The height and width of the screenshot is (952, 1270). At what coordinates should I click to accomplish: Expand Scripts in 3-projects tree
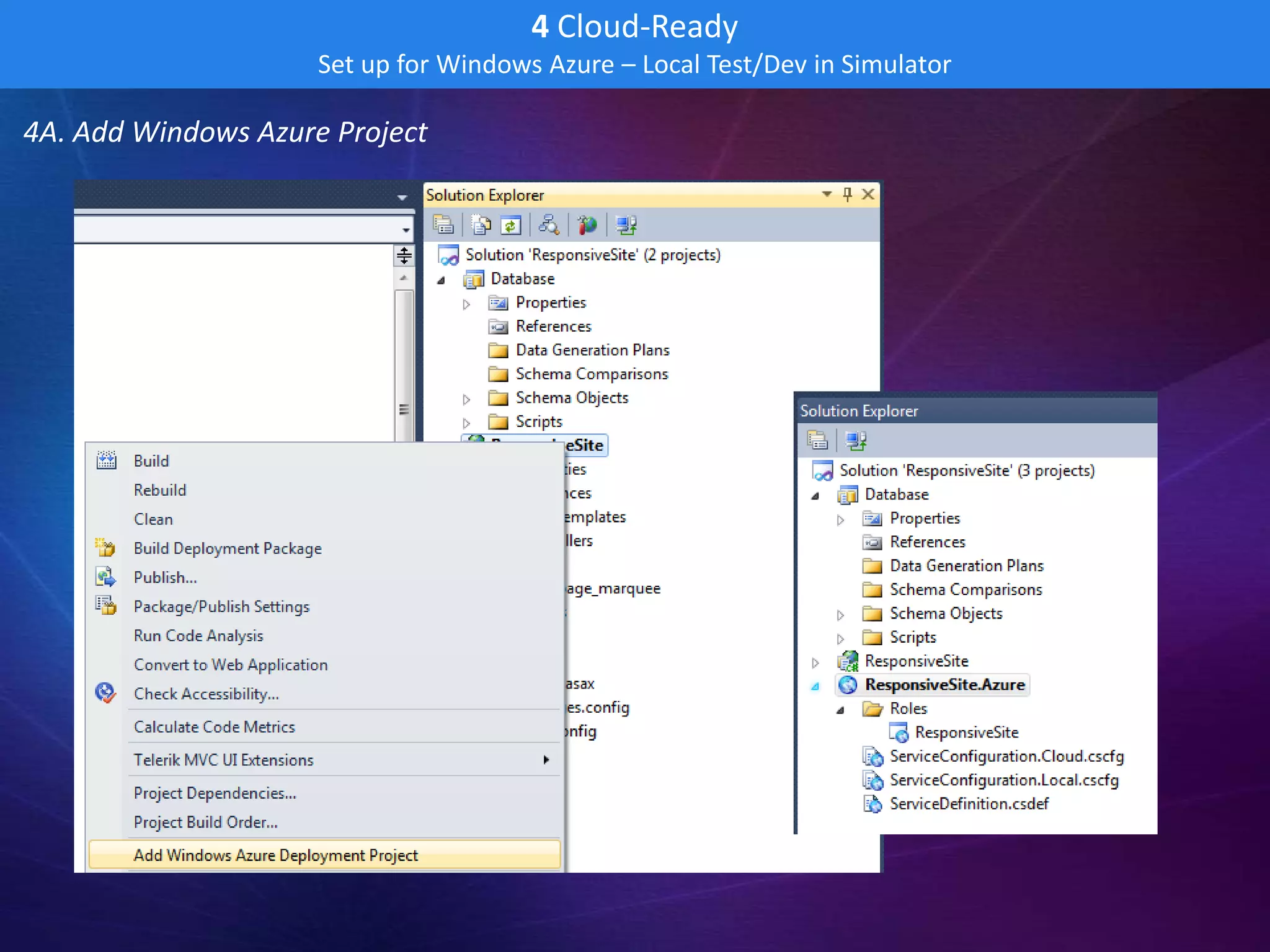[840, 639]
